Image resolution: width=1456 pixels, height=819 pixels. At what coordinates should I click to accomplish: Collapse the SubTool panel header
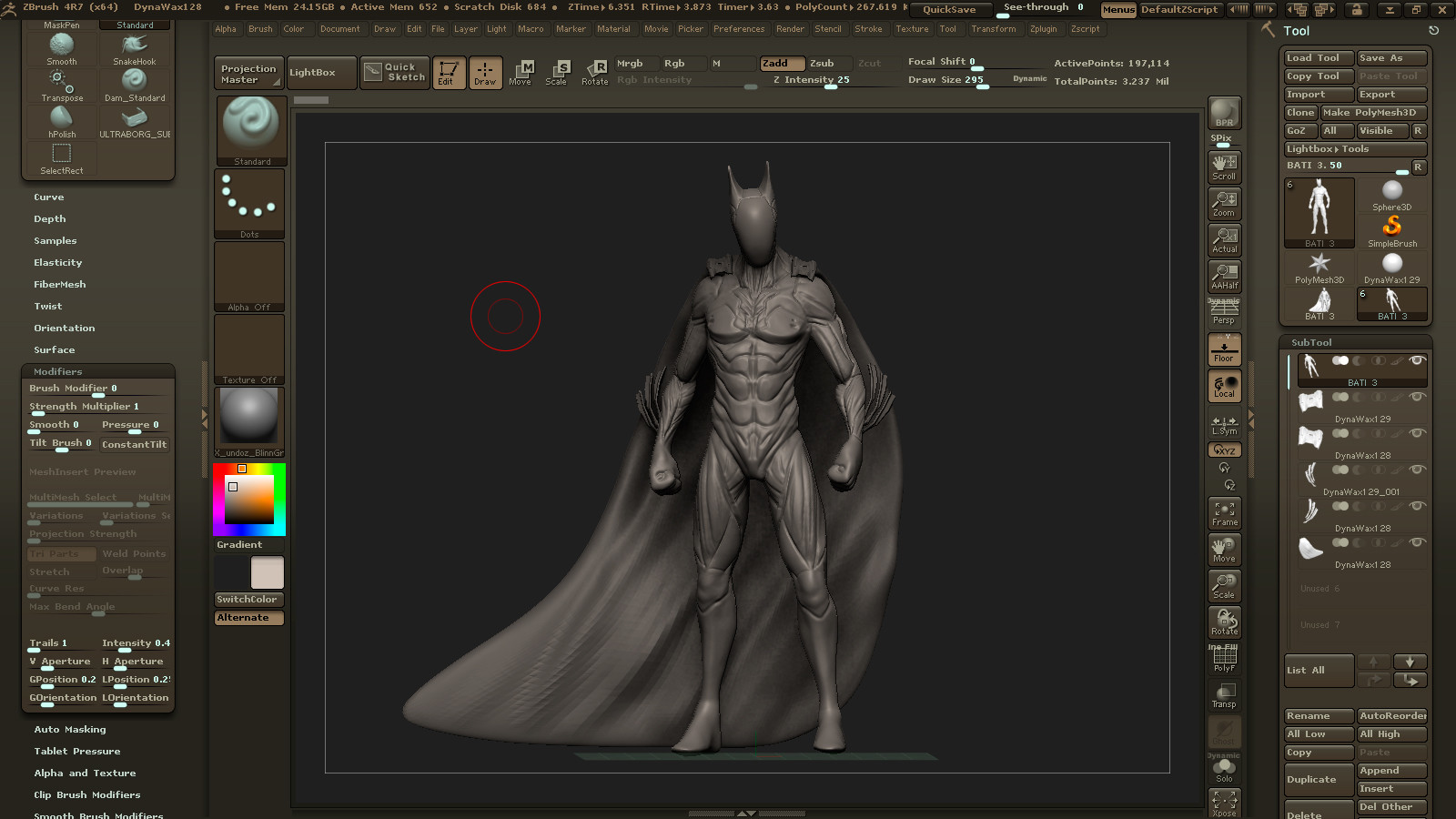[1311, 343]
